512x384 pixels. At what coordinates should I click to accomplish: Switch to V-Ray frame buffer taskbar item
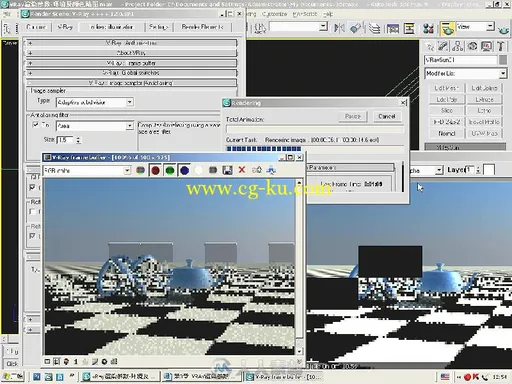[284, 377]
